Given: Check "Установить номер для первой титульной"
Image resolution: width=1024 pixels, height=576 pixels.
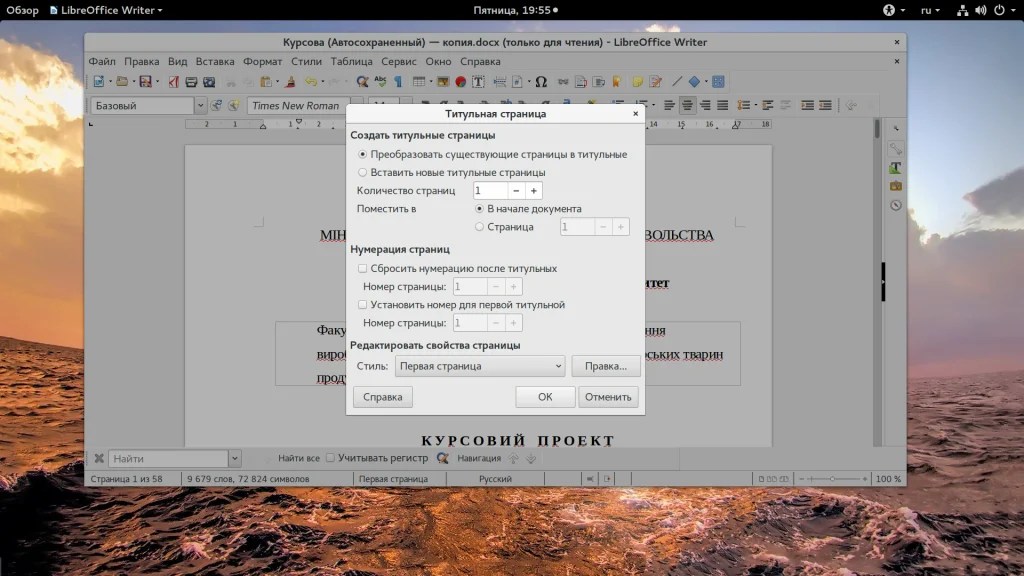Looking at the screenshot, I should [x=363, y=304].
